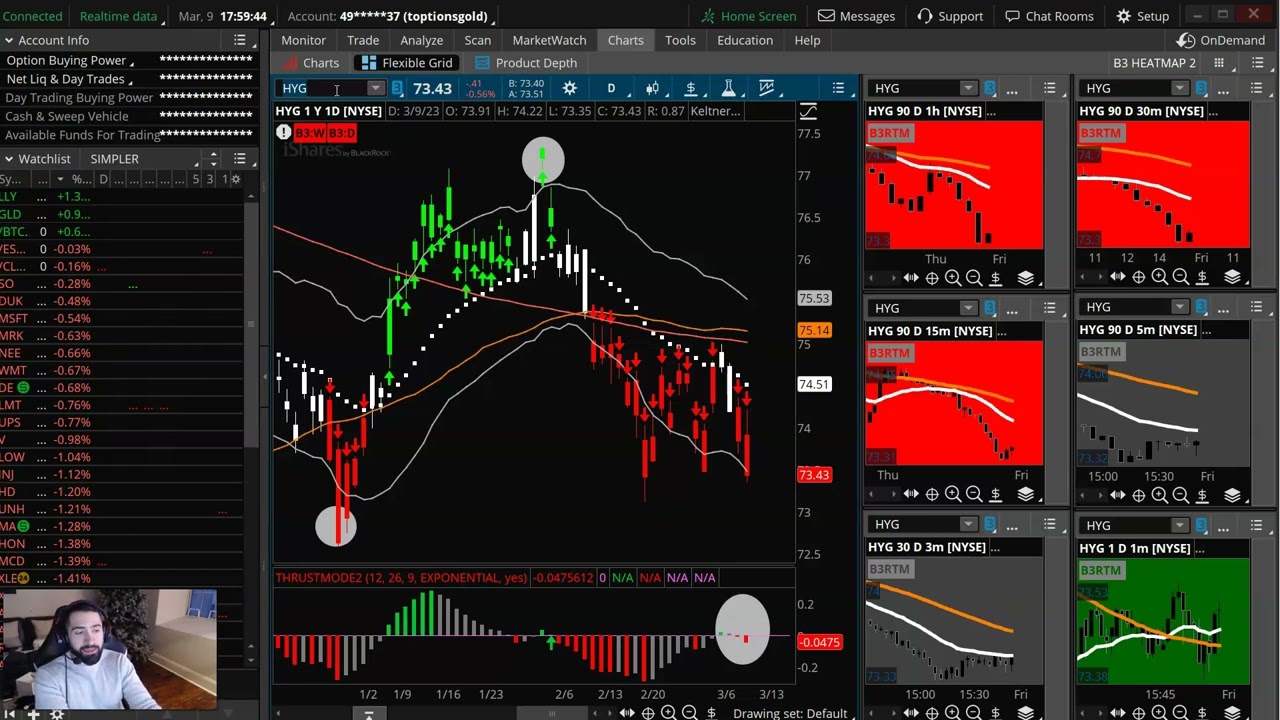Open HYG symbol dropdown in 90 D 30m panel
This screenshot has width=1280, height=720.
click(x=1179, y=89)
